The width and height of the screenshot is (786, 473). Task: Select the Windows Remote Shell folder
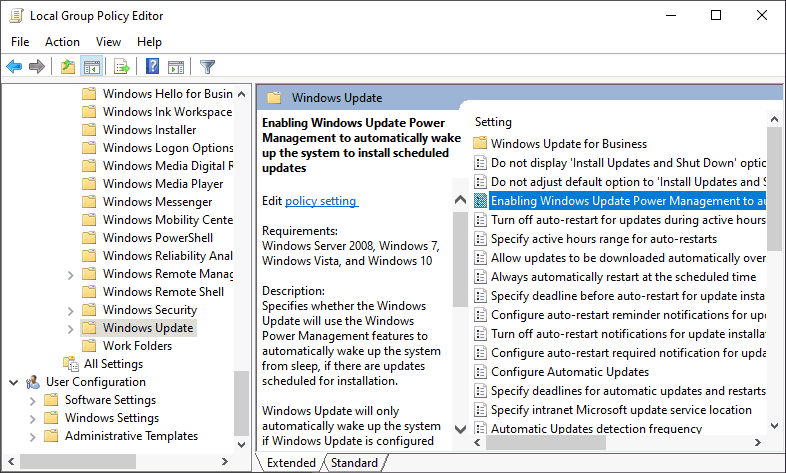tap(163, 292)
